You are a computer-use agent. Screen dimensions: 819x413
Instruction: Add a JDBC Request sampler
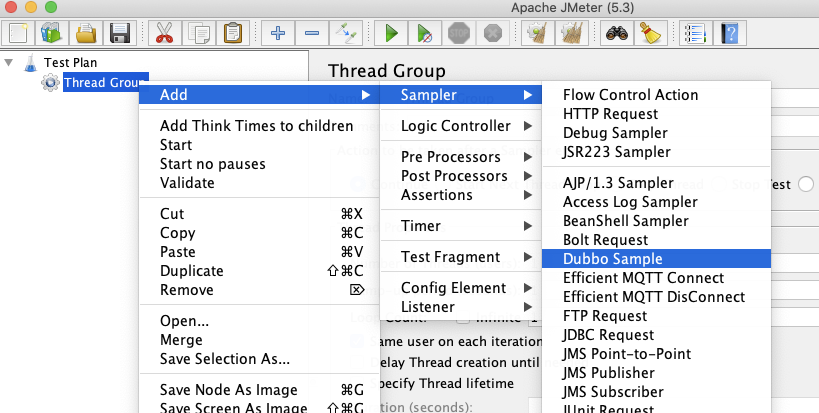tap(656, 335)
